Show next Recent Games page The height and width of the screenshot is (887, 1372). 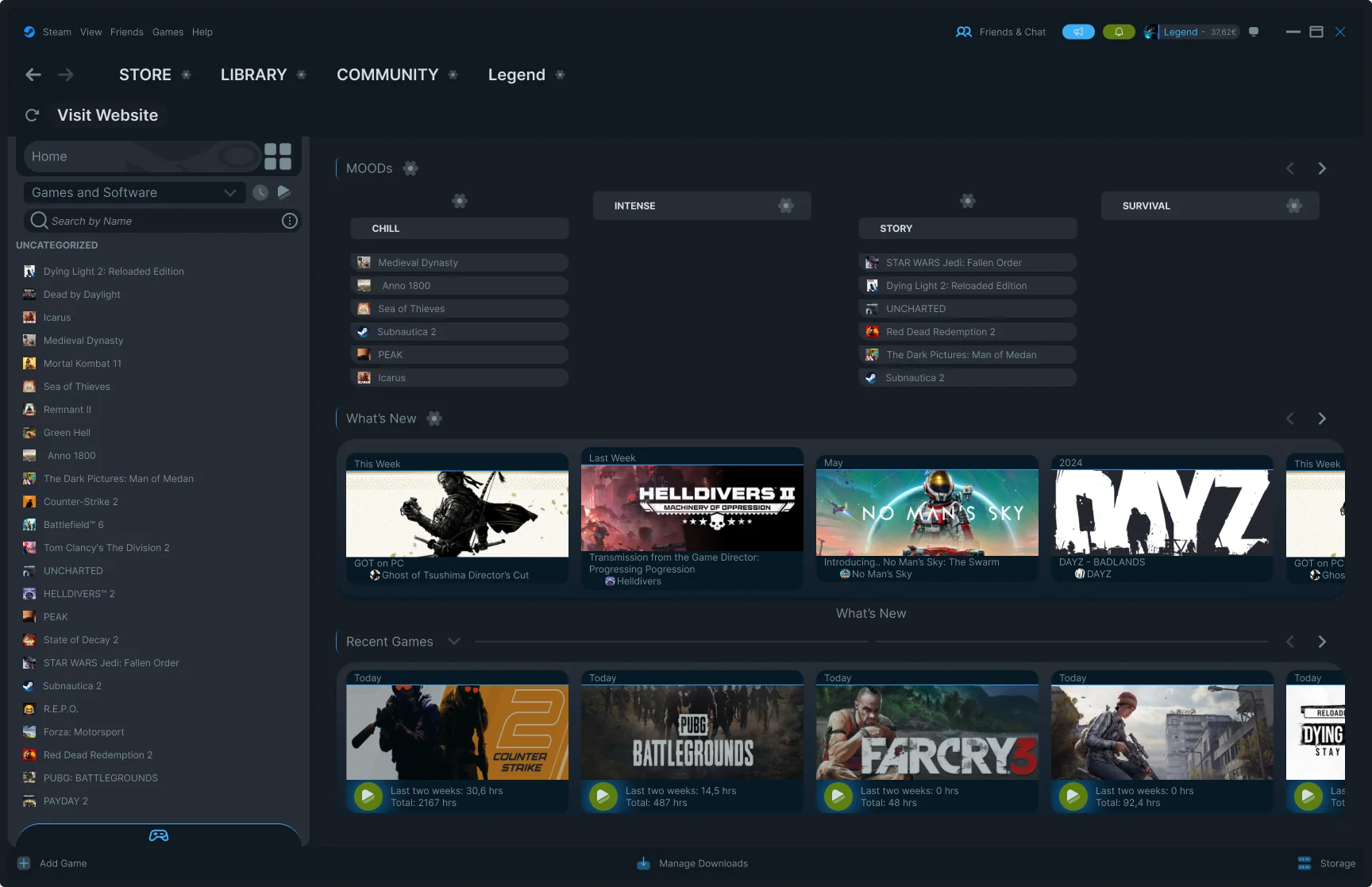tap(1322, 642)
